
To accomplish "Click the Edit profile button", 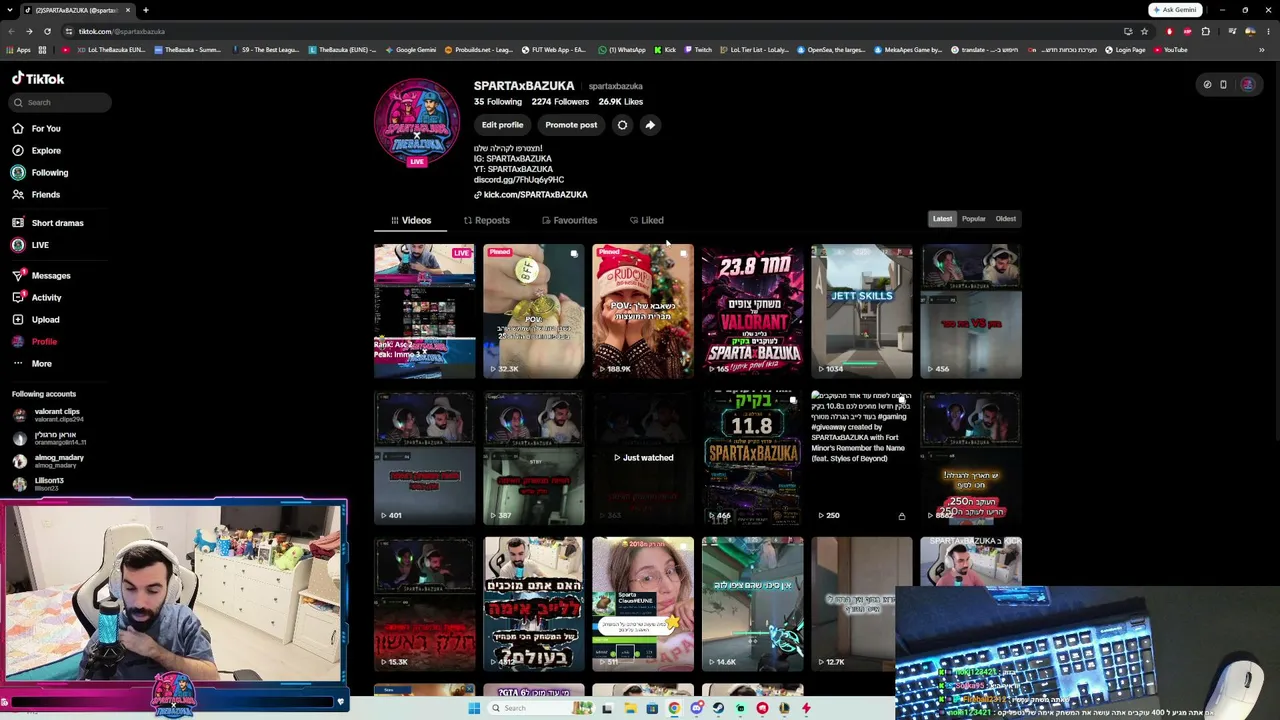I will tap(502, 125).
